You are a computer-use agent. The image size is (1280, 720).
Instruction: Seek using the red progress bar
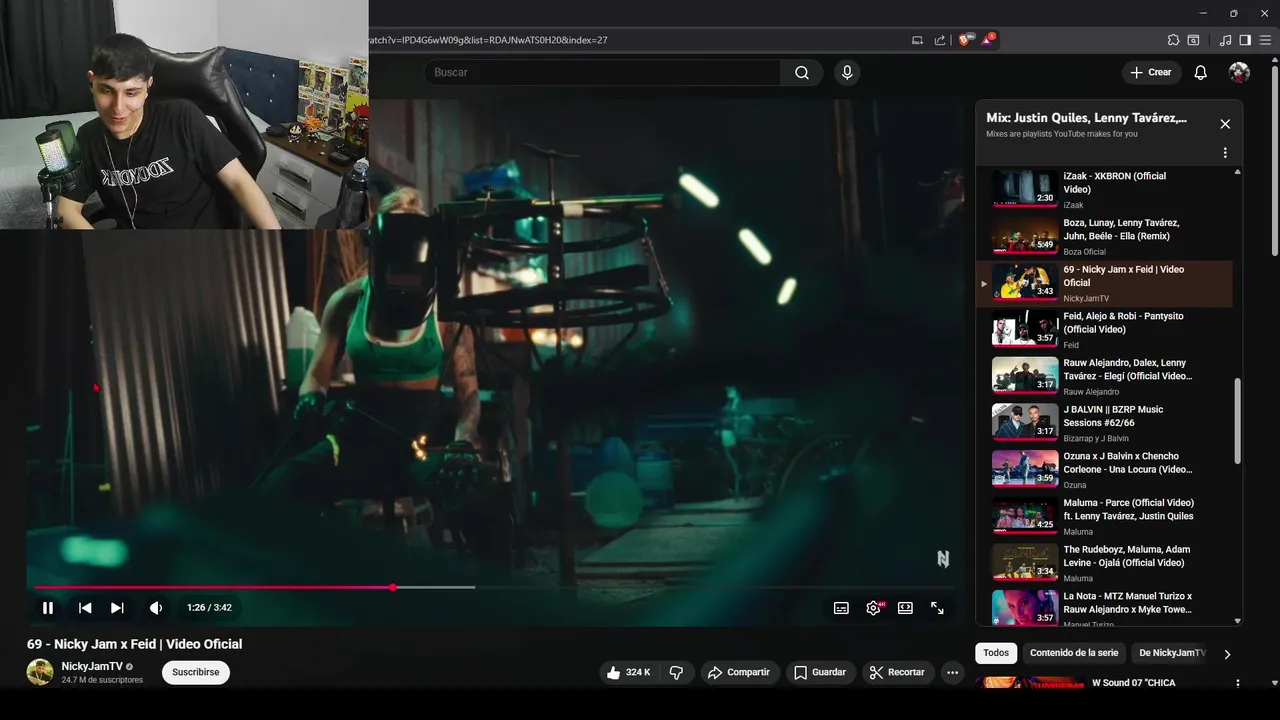tap(495, 587)
